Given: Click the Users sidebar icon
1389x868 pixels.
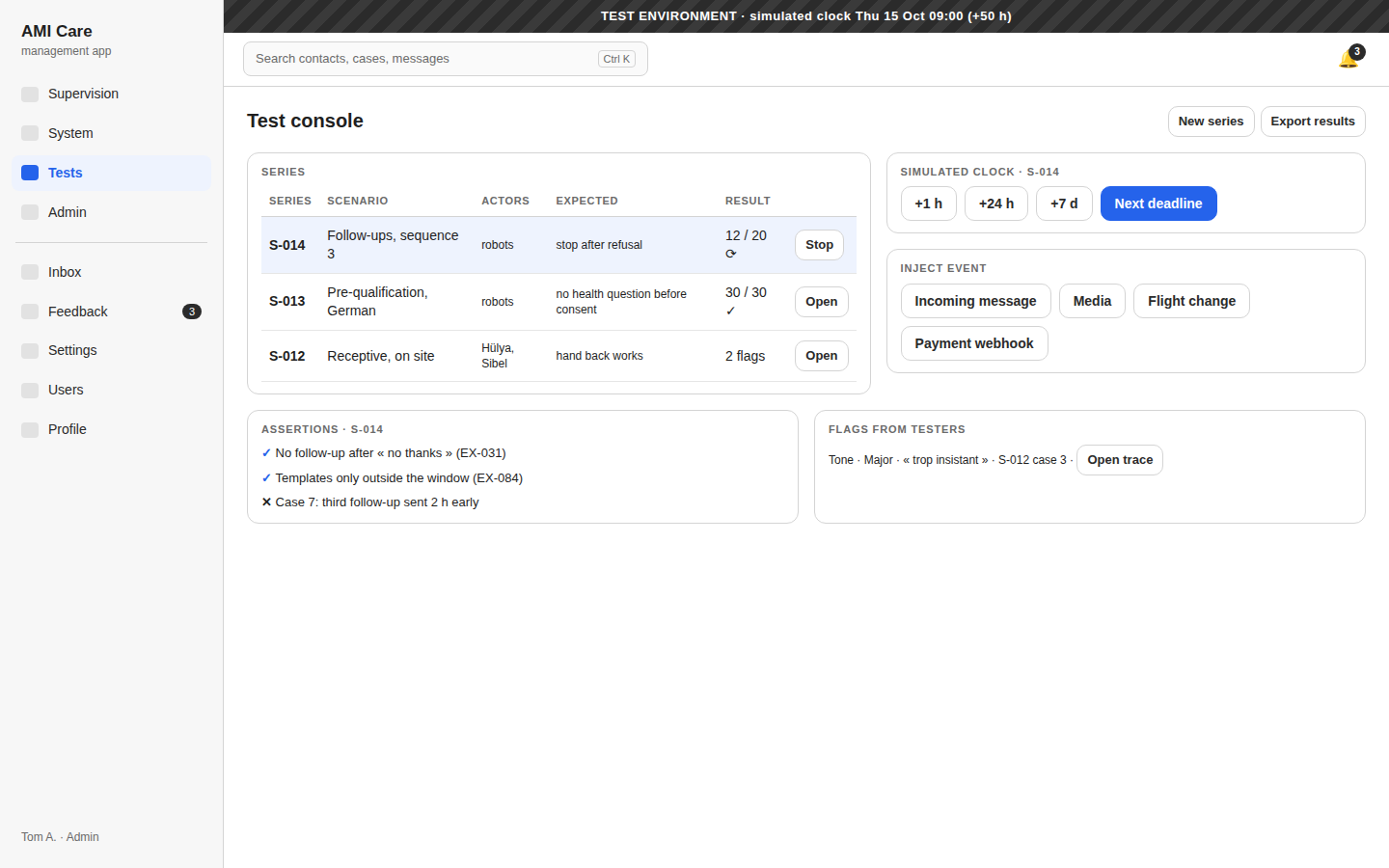Looking at the screenshot, I should click(x=30, y=390).
